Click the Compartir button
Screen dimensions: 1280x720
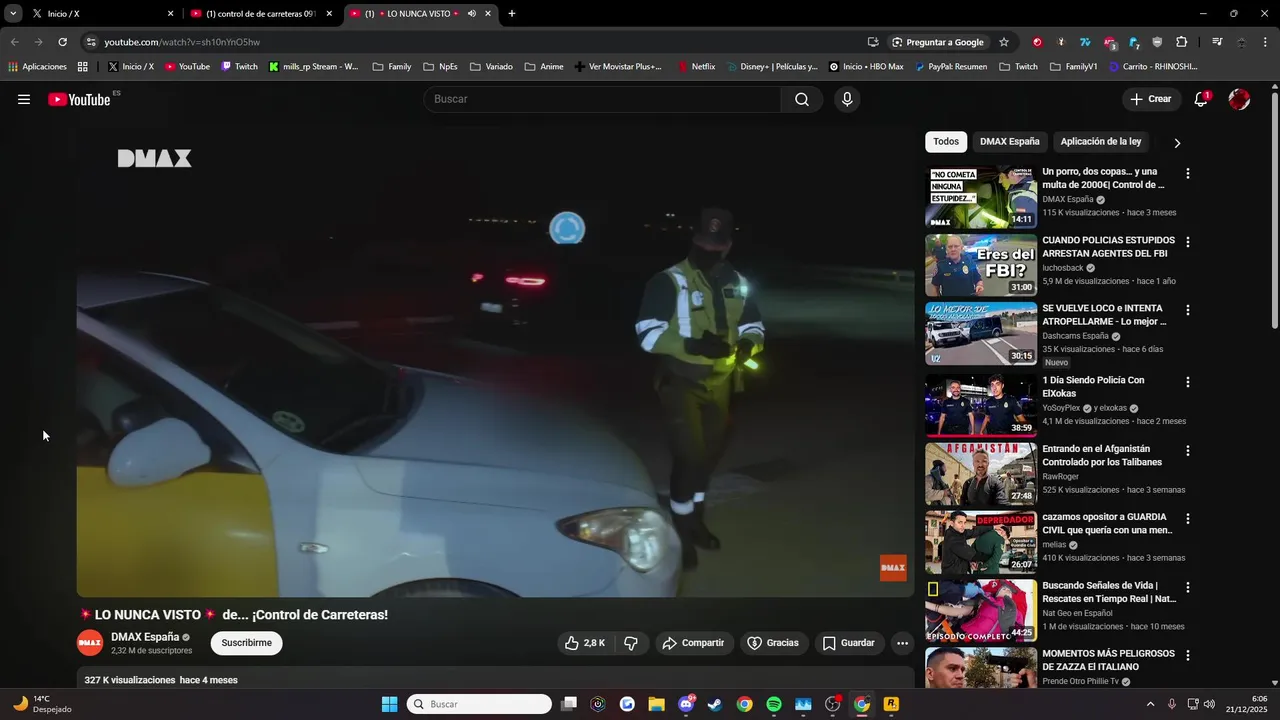(695, 643)
